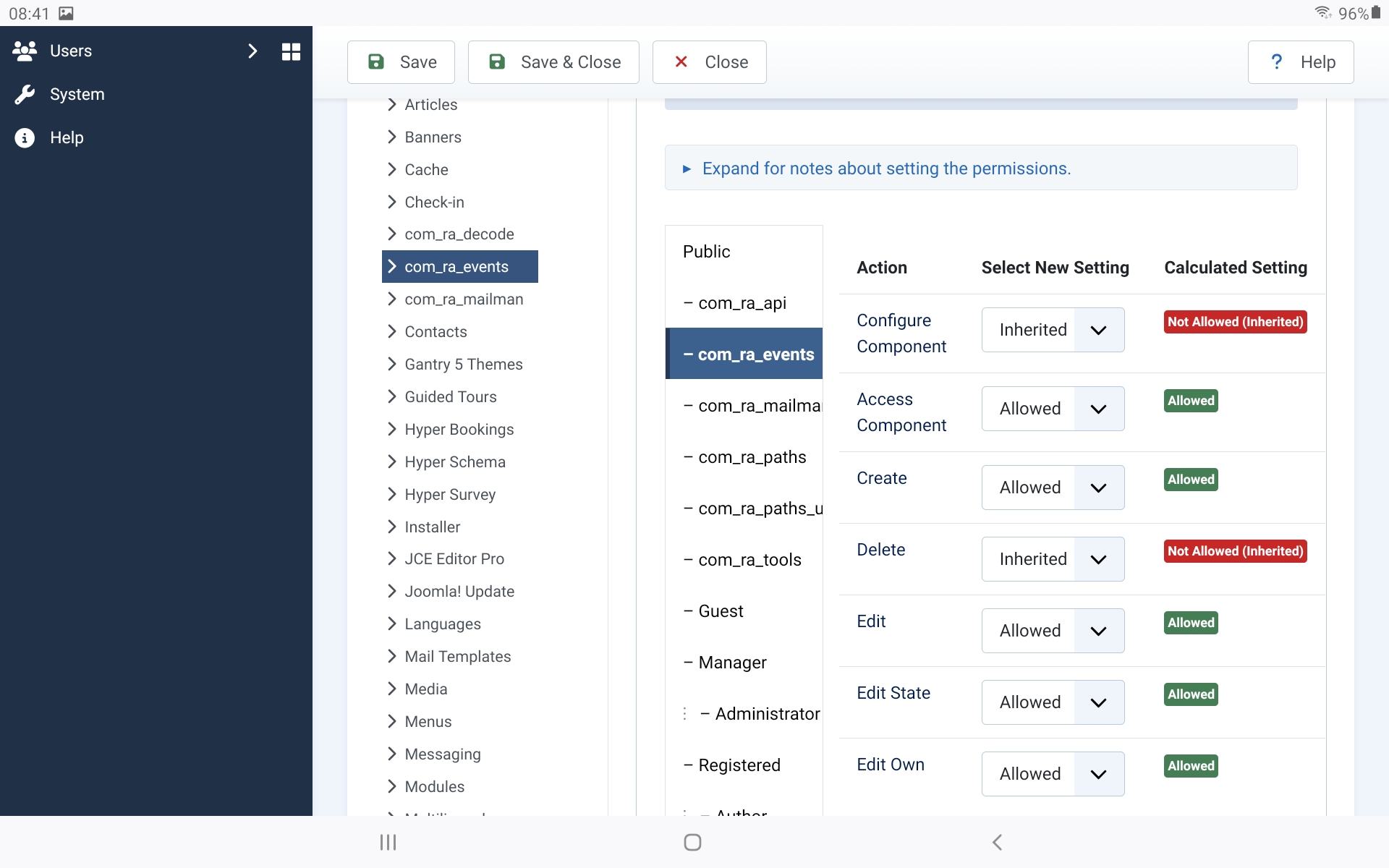This screenshot has width=1389, height=868.
Task: Tap the Android recent apps icon
Action: (388, 842)
